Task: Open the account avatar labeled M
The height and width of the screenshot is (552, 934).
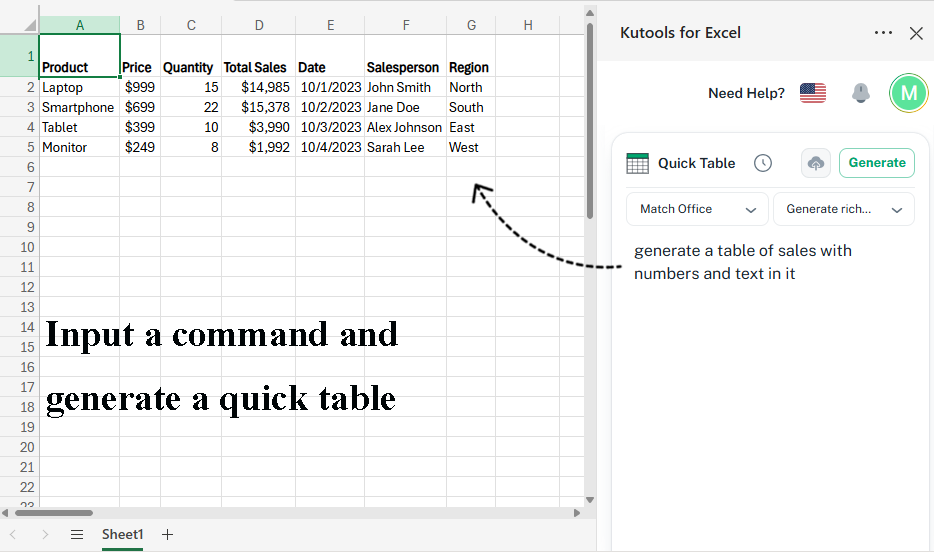Action: click(908, 93)
